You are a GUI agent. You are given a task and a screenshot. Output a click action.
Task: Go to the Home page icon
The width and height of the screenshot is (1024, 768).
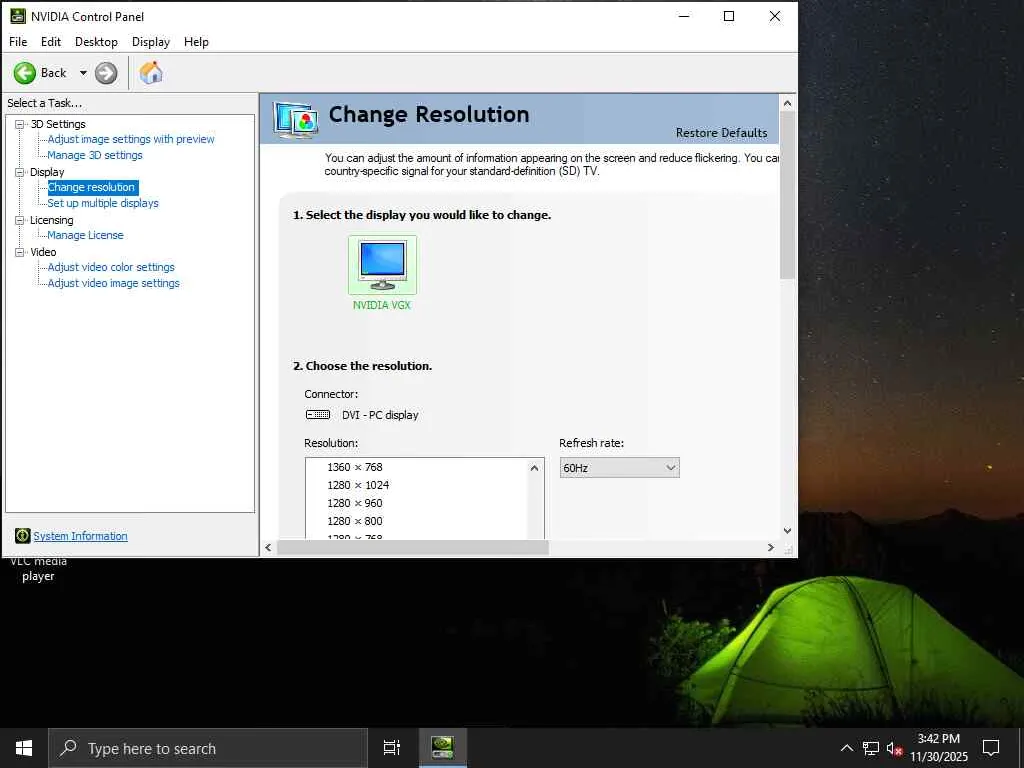tap(151, 72)
